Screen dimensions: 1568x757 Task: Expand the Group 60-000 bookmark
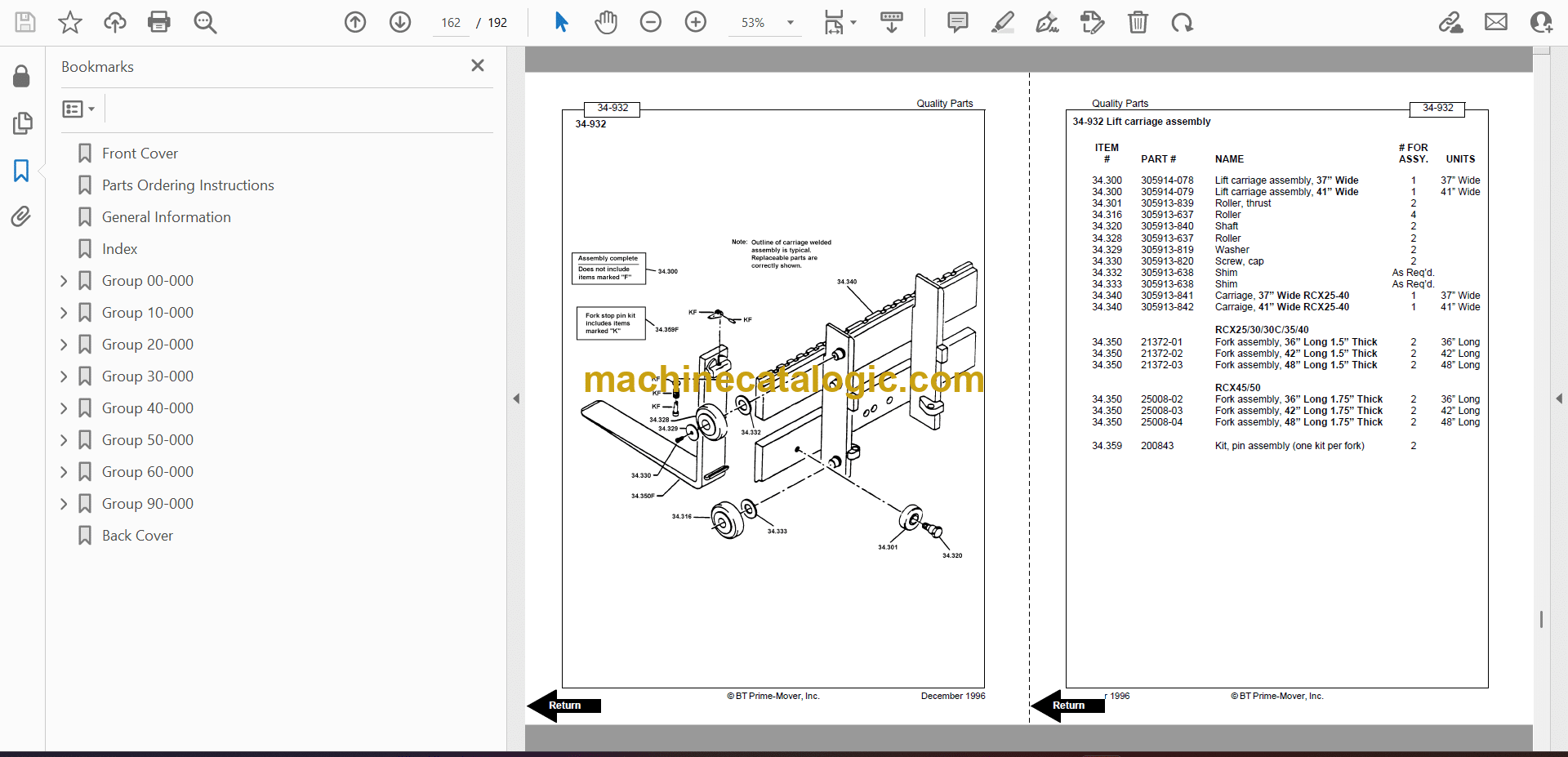(x=64, y=472)
